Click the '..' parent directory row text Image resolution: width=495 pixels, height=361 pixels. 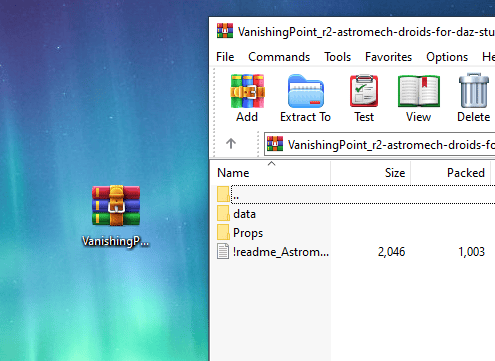pos(236,197)
